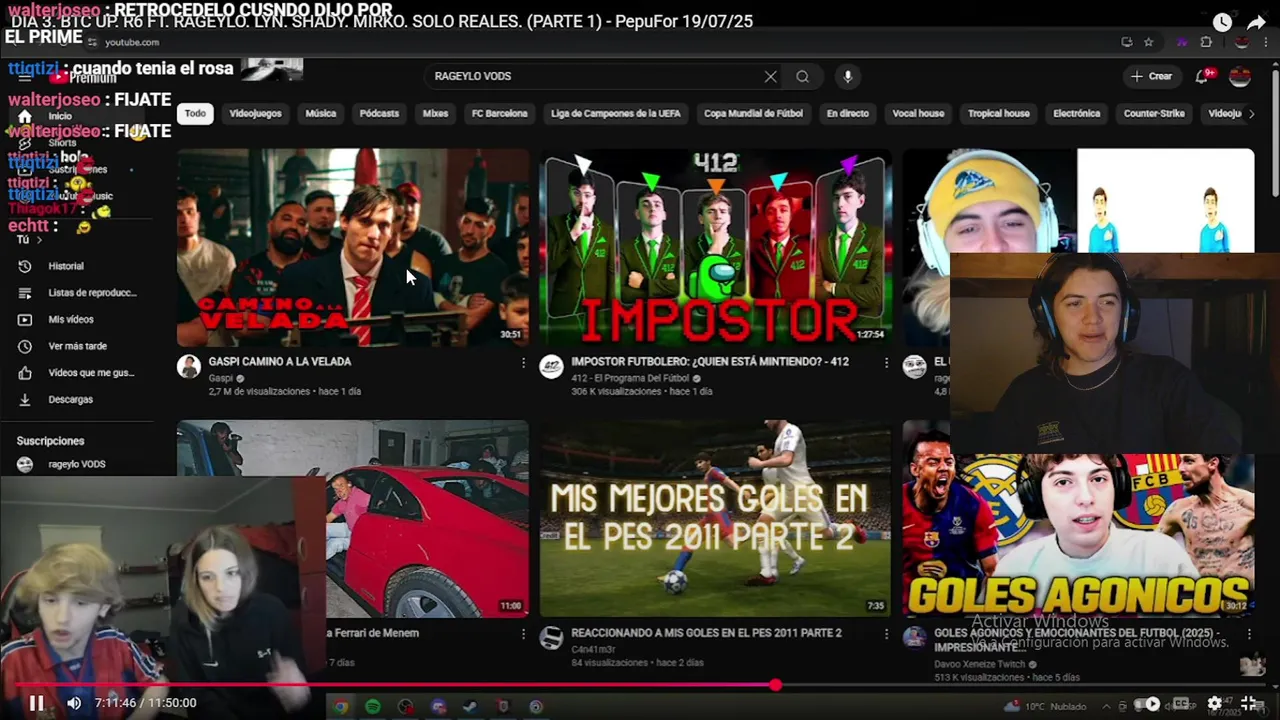Select the Pódcasts filter chip
The image size is (1280, 720).
[379, 113]
